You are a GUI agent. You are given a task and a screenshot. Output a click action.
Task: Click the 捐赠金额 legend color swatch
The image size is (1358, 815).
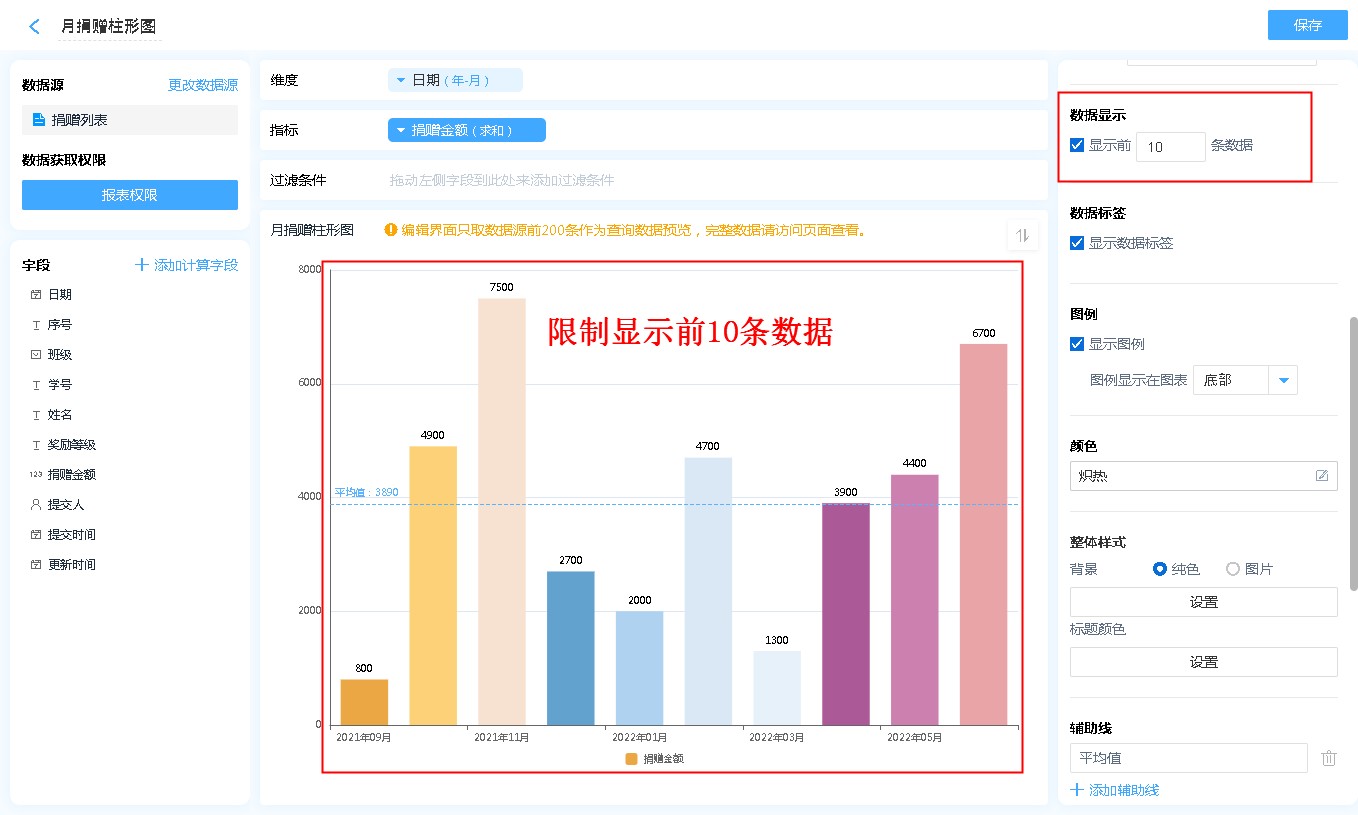point(631,759)
